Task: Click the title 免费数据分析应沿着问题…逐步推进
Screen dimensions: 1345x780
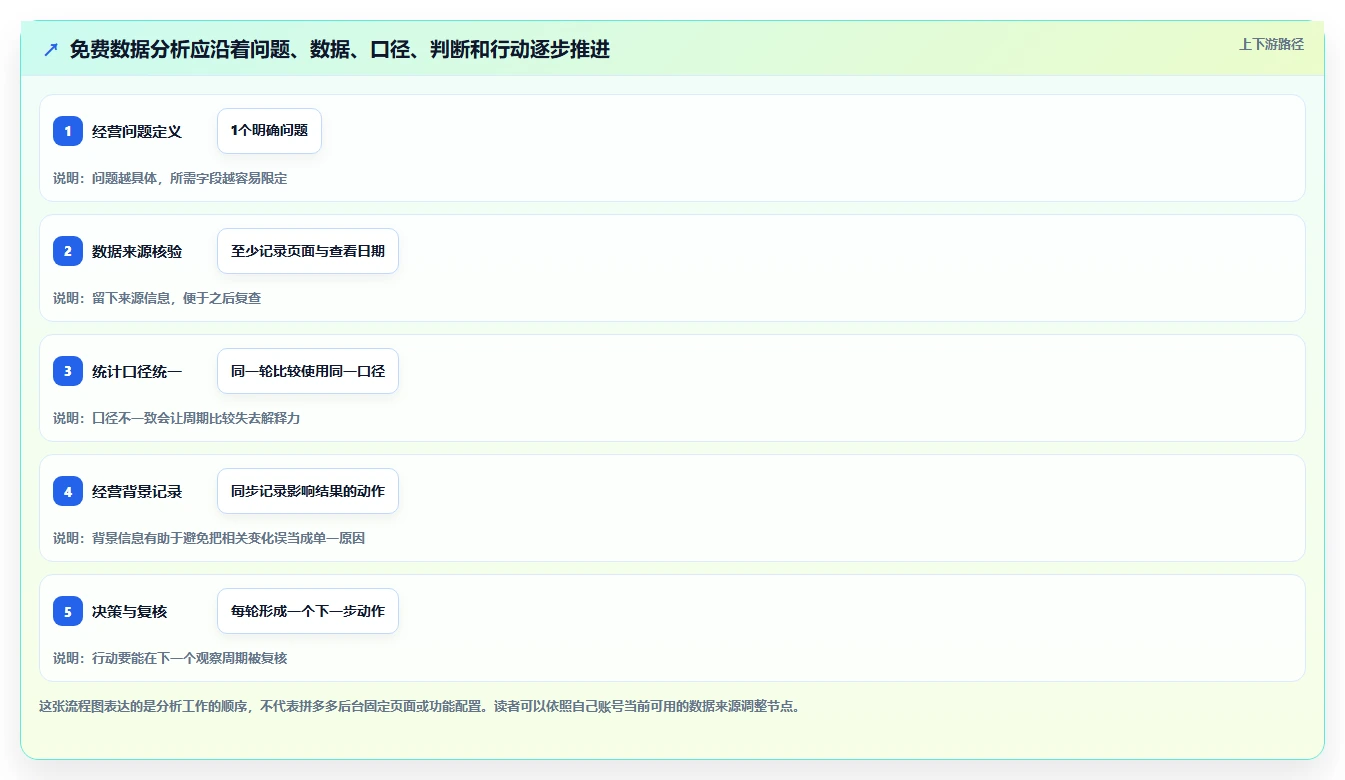Action: (340, 49)
